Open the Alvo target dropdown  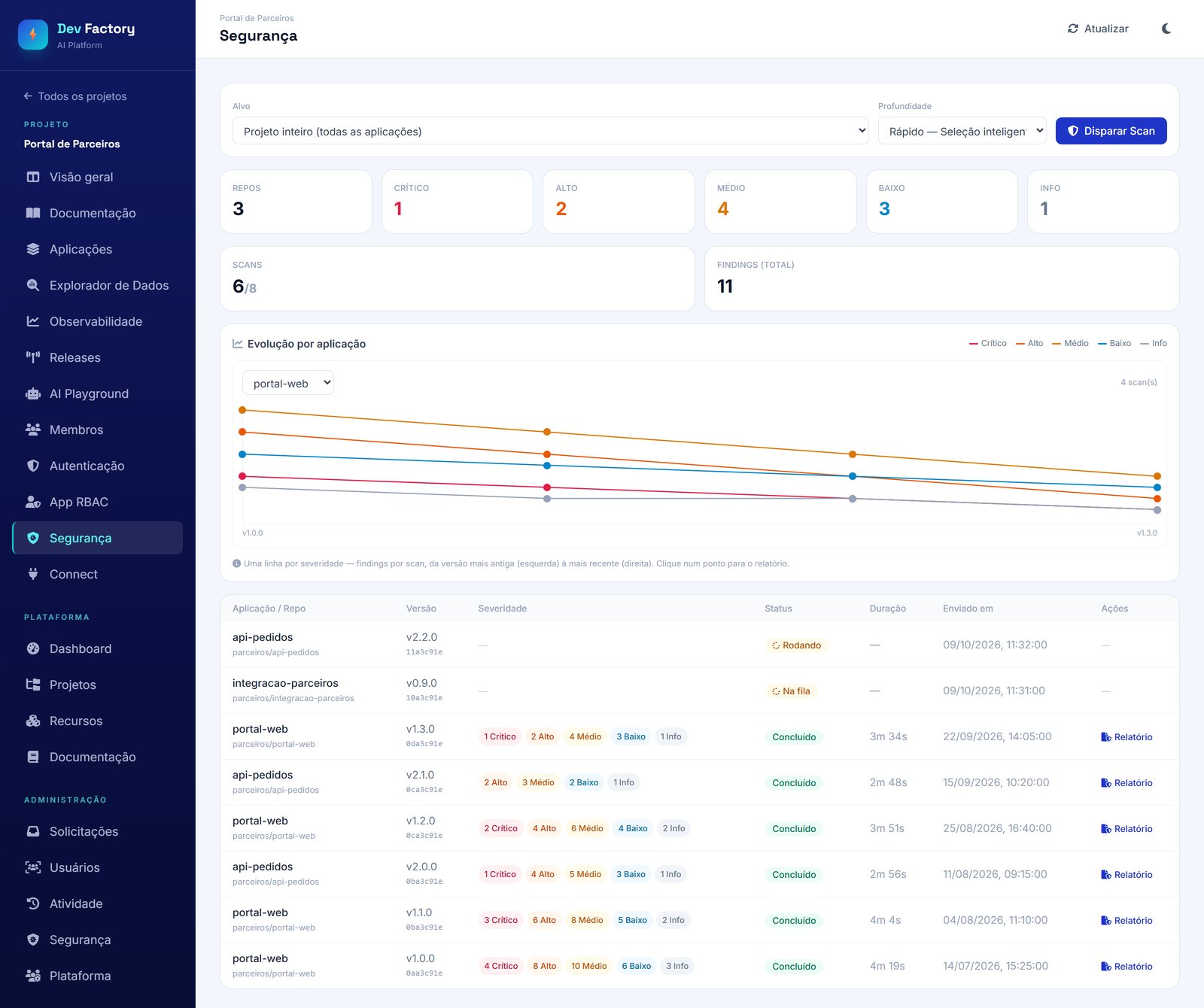coord(550,131)
